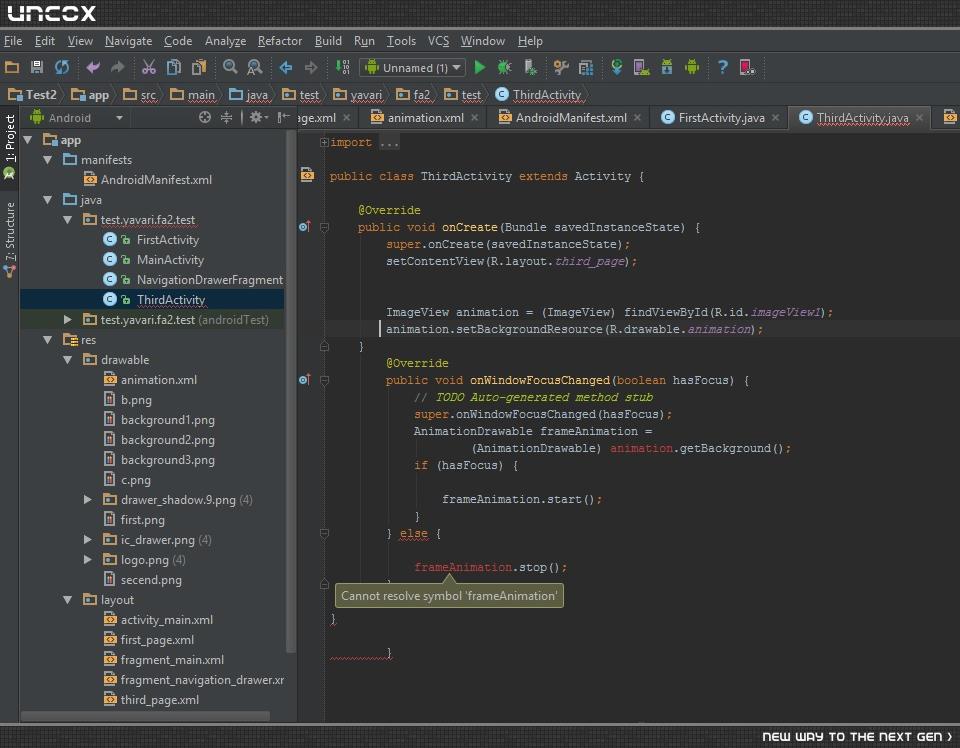Expand the androidTest package node
960x748 pixels.
68,320
